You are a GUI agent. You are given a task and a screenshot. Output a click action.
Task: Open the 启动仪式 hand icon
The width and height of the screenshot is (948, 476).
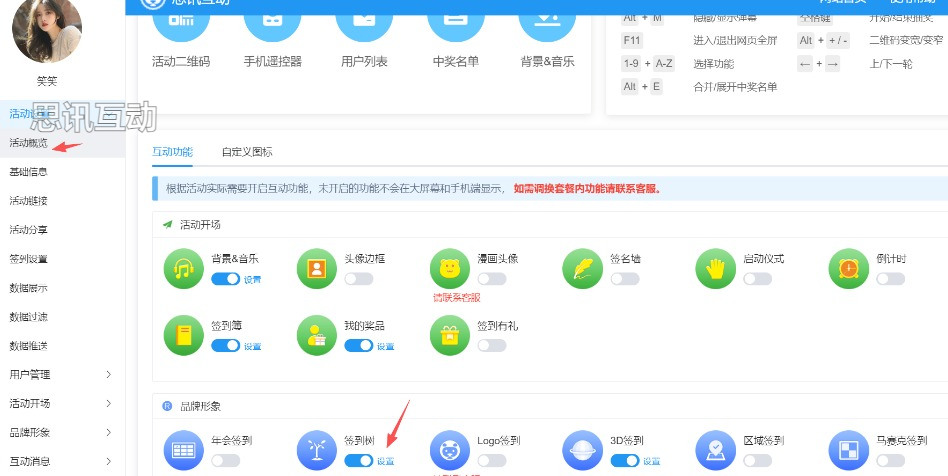click(716, 268)
